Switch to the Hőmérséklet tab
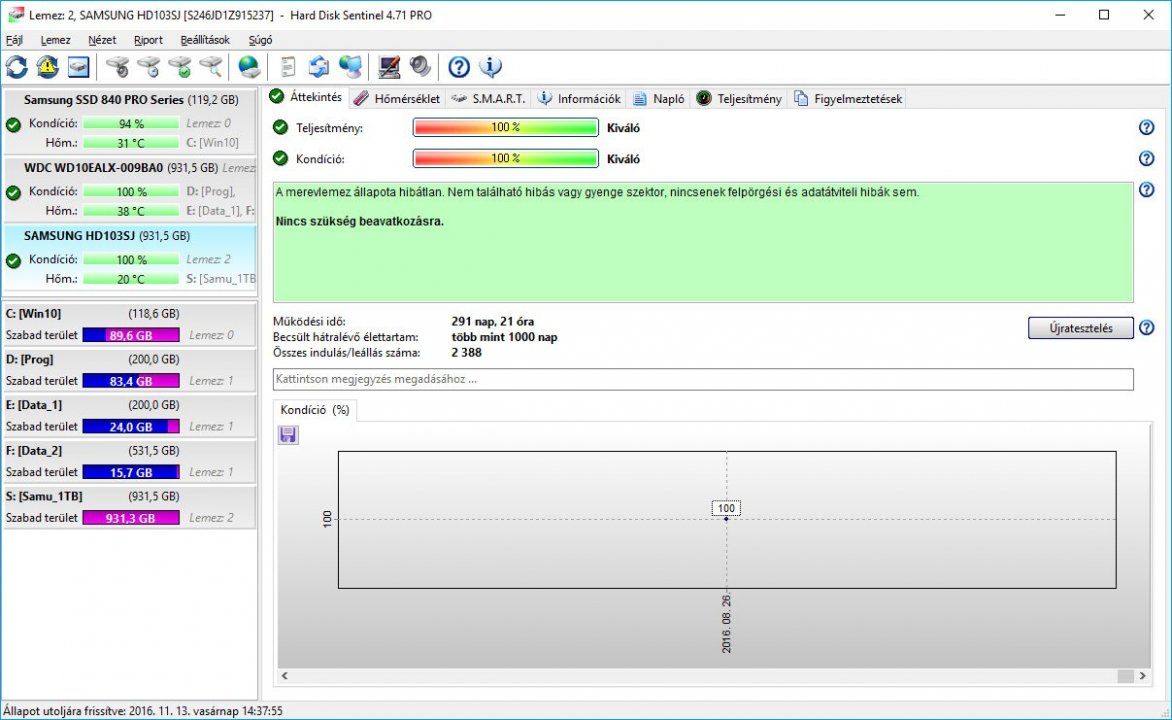Image resolution: width=1172 pixels, height=720 pixels. click(x=397, y=99)
